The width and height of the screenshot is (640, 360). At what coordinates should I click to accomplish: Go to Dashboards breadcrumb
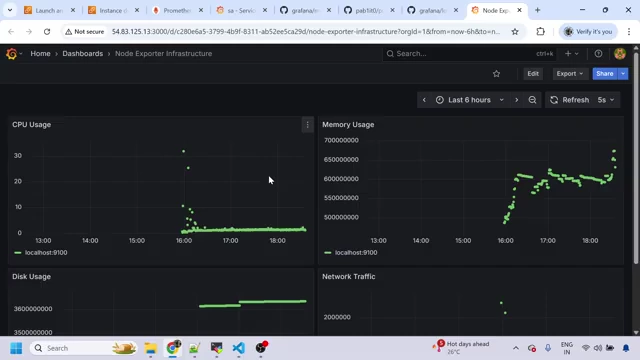point(82,53)
